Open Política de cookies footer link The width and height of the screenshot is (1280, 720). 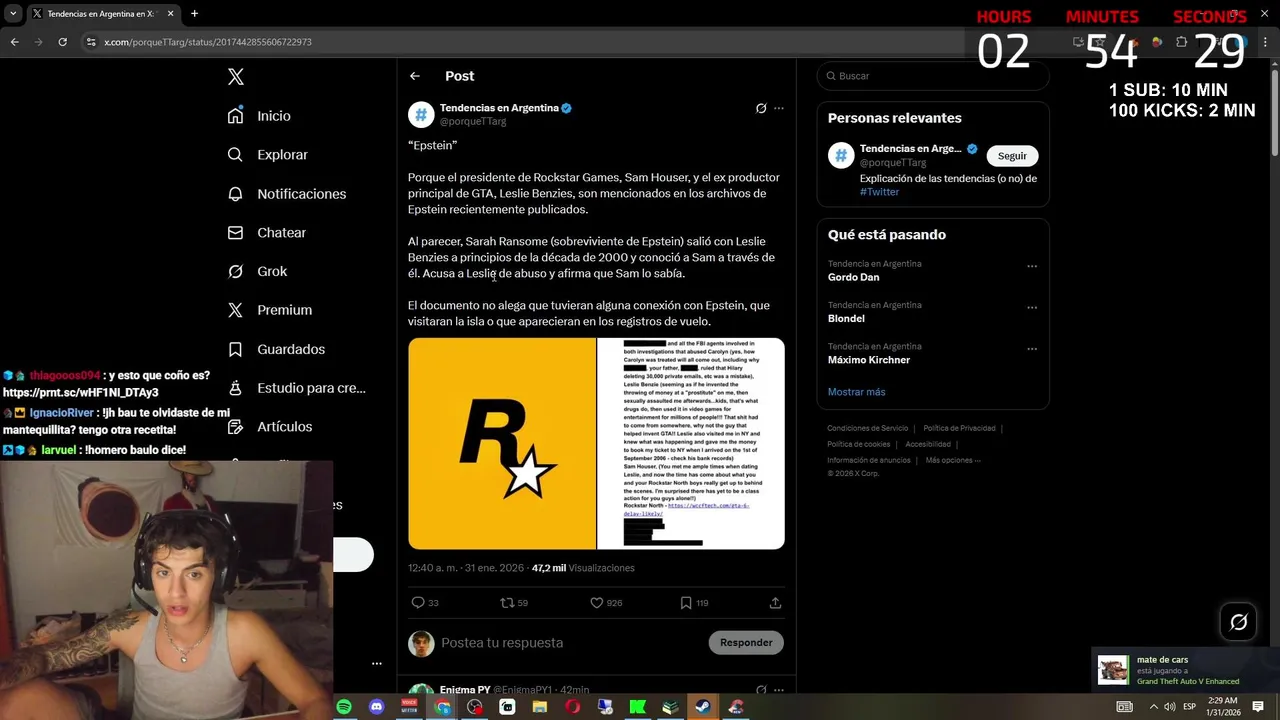(x=858, y=444)
